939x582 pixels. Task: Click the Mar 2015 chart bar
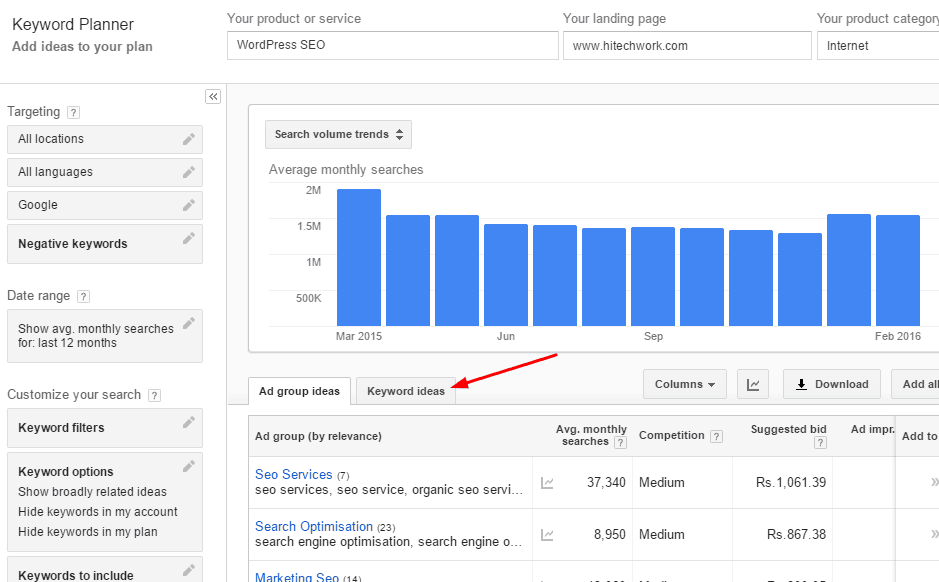pyautogui.click(x=359, y=257)
